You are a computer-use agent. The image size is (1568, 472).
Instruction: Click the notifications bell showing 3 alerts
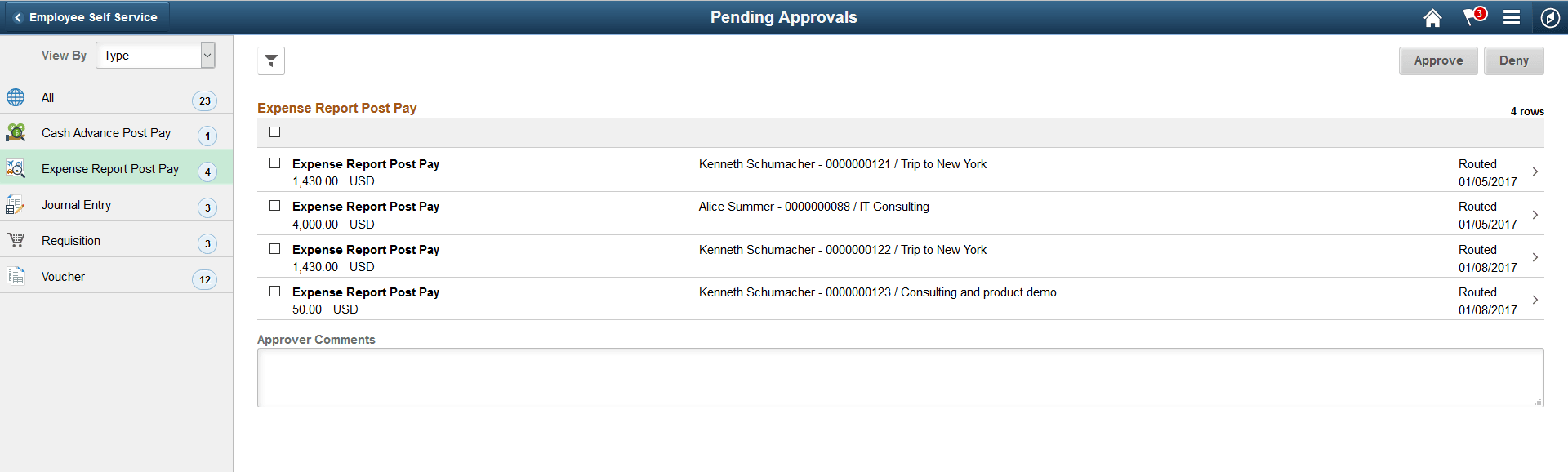(1472, 17)
